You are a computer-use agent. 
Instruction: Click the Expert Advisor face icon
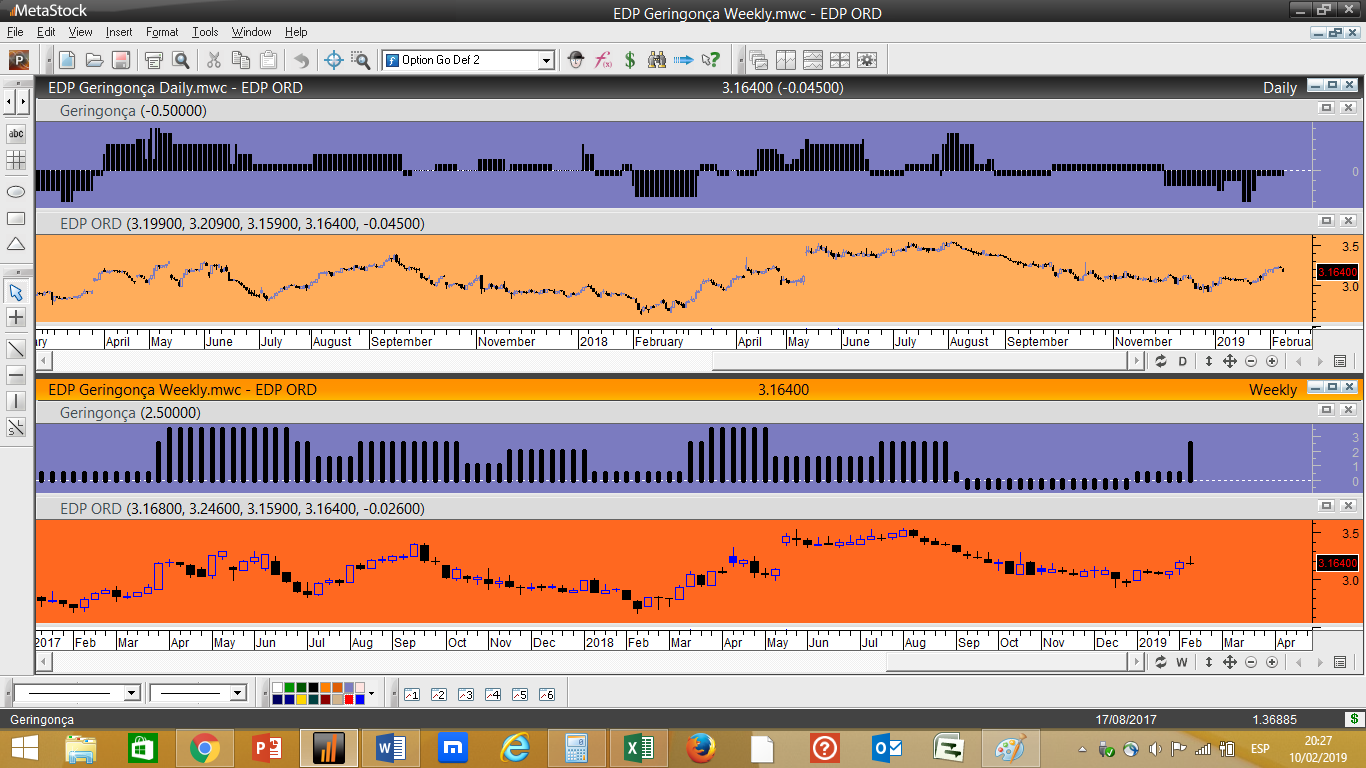[576, 60]
